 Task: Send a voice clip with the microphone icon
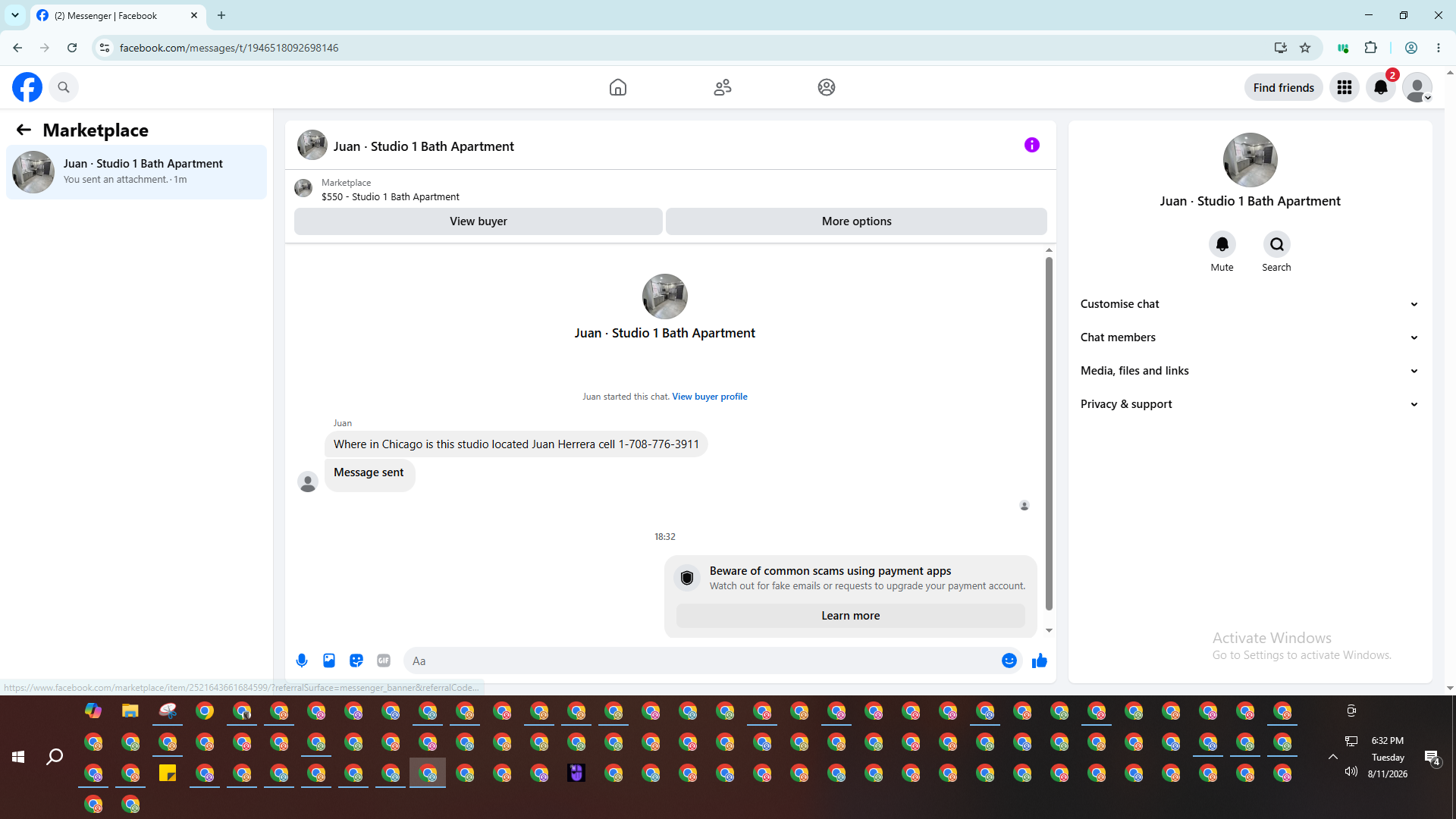pos(302,661)
